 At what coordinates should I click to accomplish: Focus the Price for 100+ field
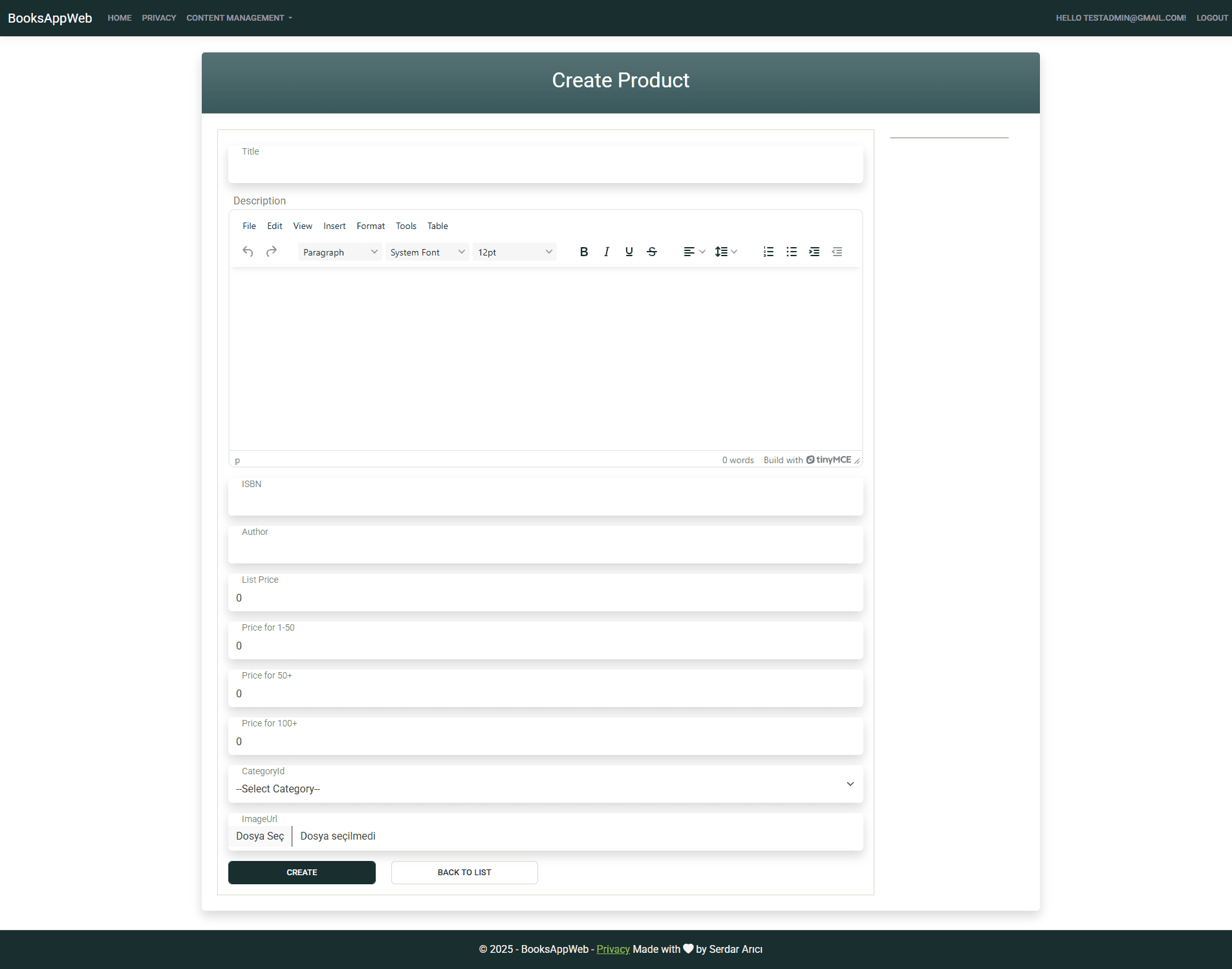[x=546, y=736]
